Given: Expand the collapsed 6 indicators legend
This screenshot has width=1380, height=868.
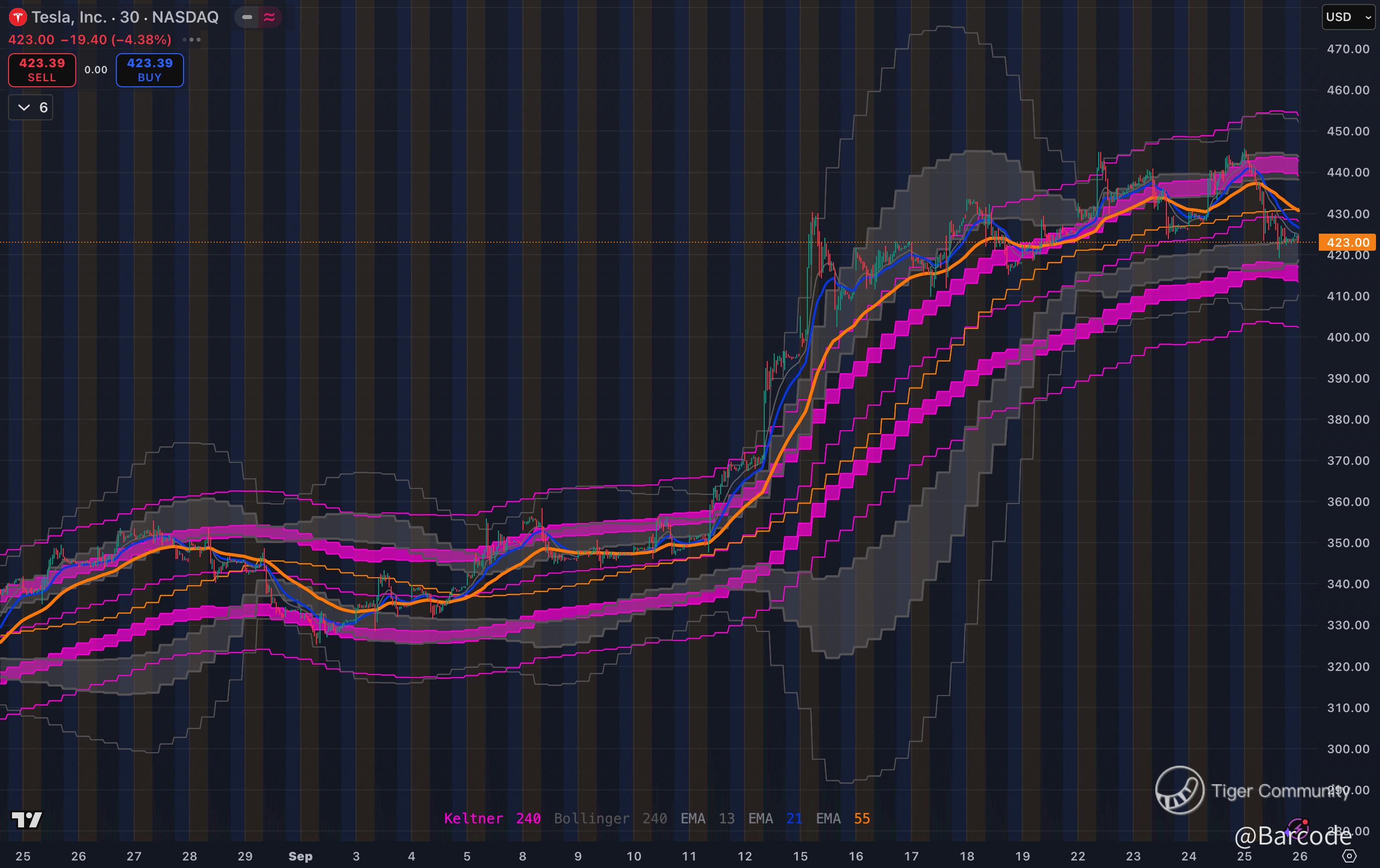Looking at the screenshot, I should pyautogui.click(x=31, y=108).
